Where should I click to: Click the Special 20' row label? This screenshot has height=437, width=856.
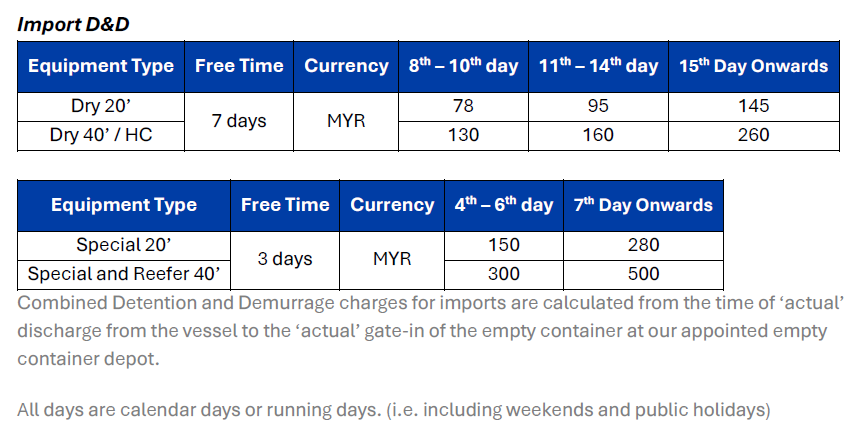click(124, 245)
